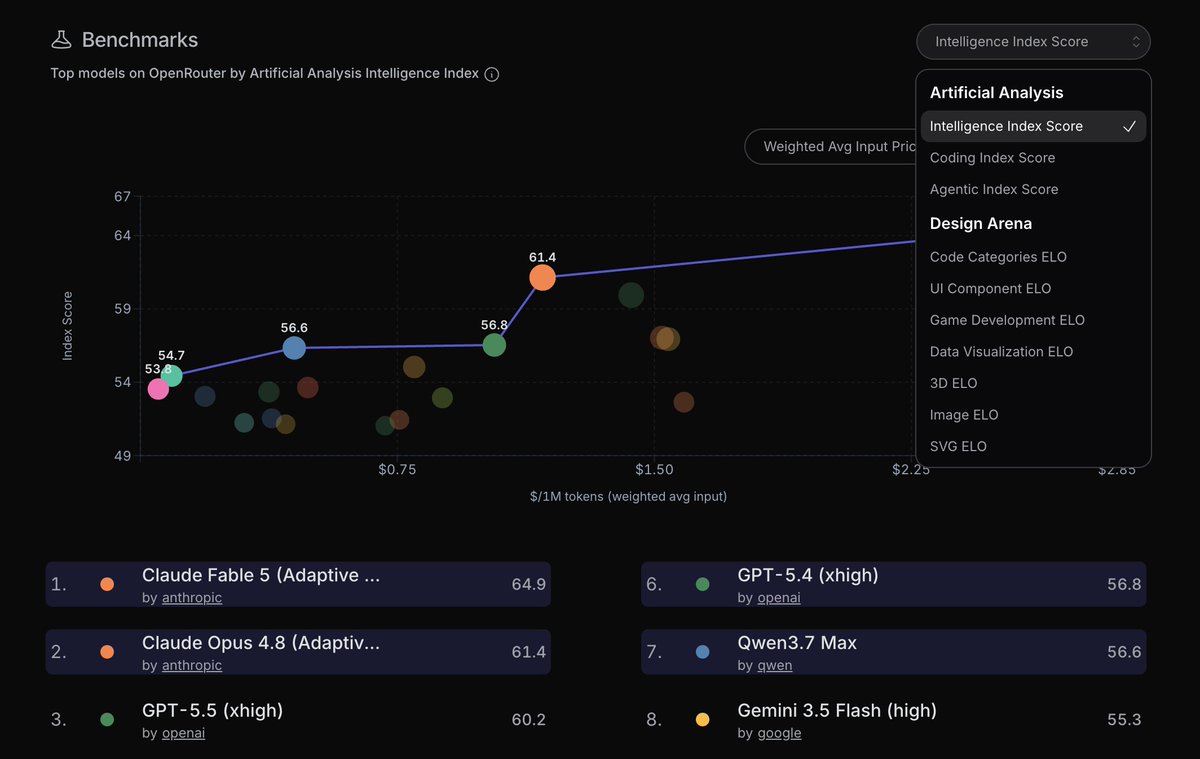
Task: Click the Index Score axis title
Action: (x=68, y=326)
